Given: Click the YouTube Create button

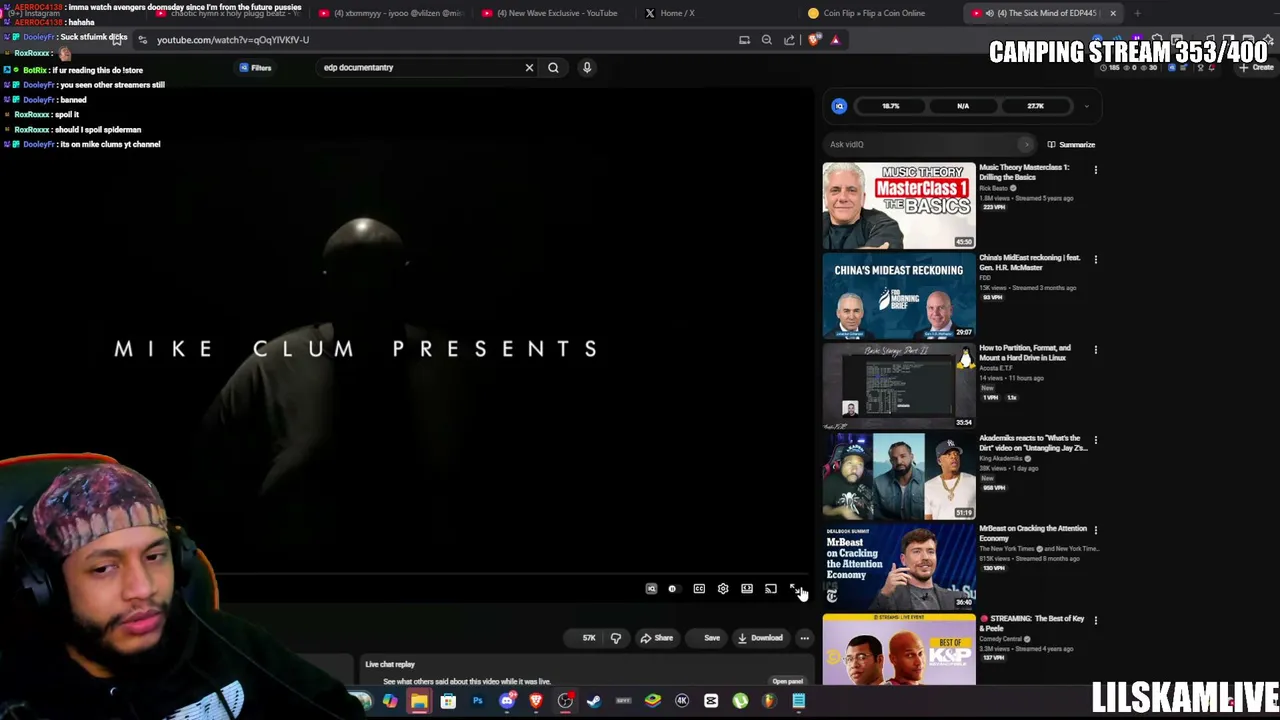Looking at the screenshot, I should click(x=1257, y=68).
